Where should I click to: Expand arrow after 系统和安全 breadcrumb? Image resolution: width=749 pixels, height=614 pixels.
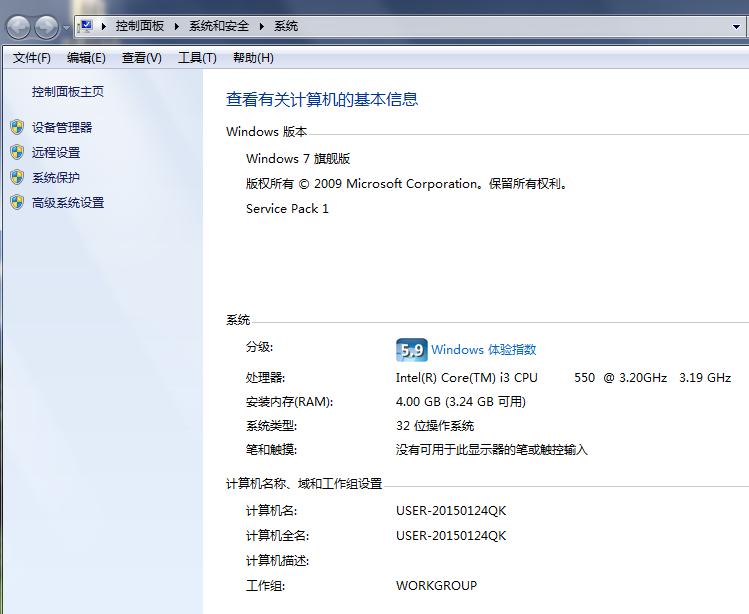(261, 26)
